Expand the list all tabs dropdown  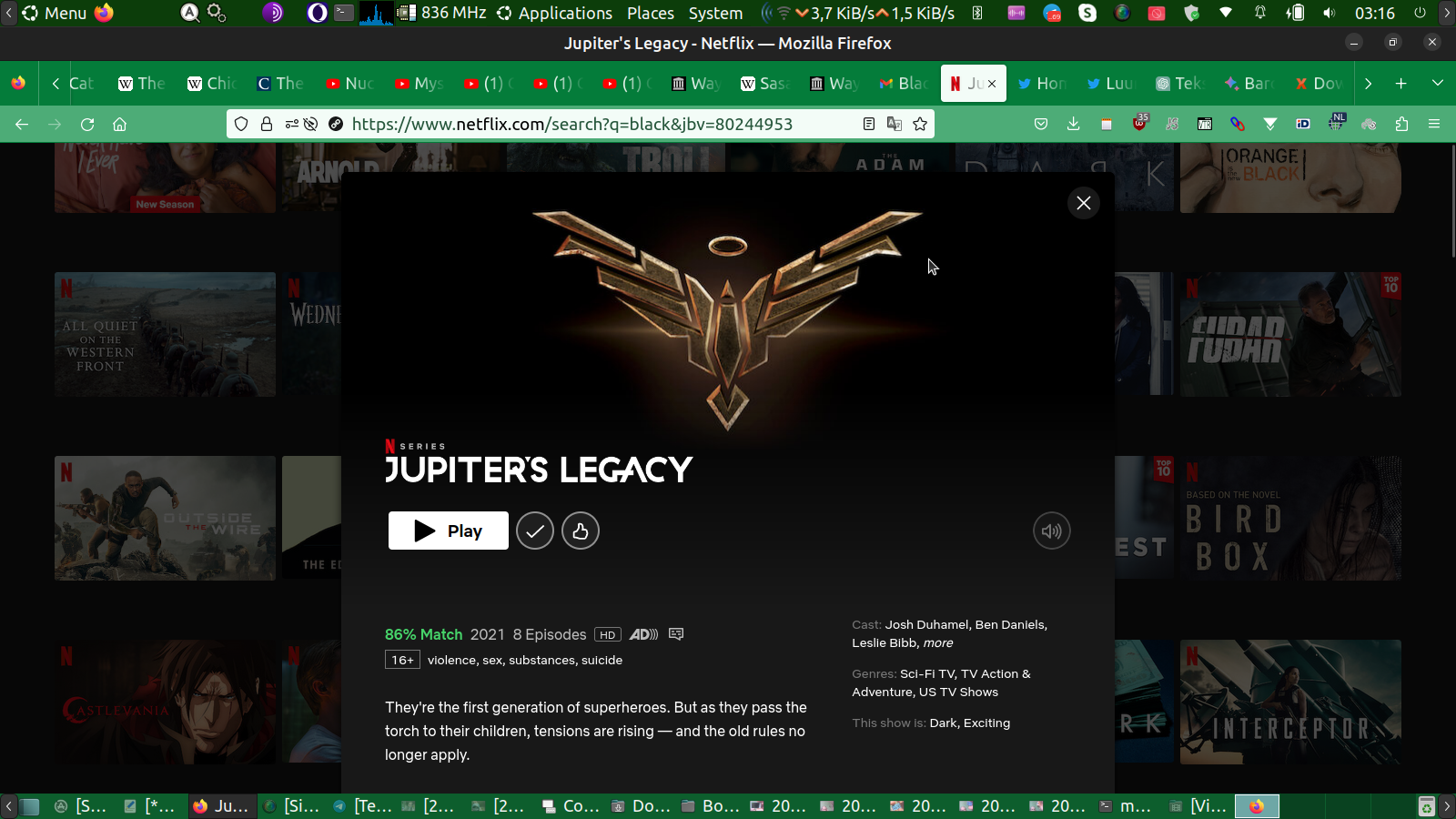1438,83
